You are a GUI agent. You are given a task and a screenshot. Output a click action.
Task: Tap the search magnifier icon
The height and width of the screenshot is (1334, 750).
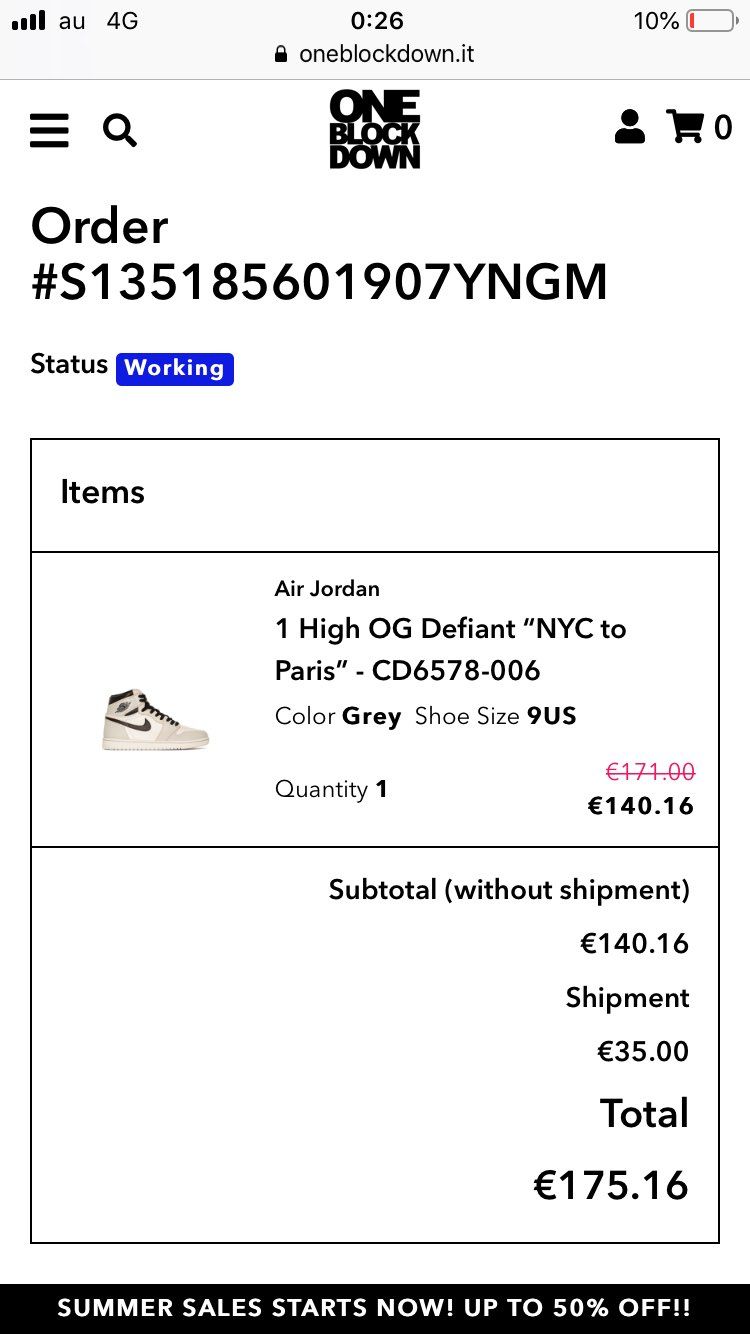119,130
